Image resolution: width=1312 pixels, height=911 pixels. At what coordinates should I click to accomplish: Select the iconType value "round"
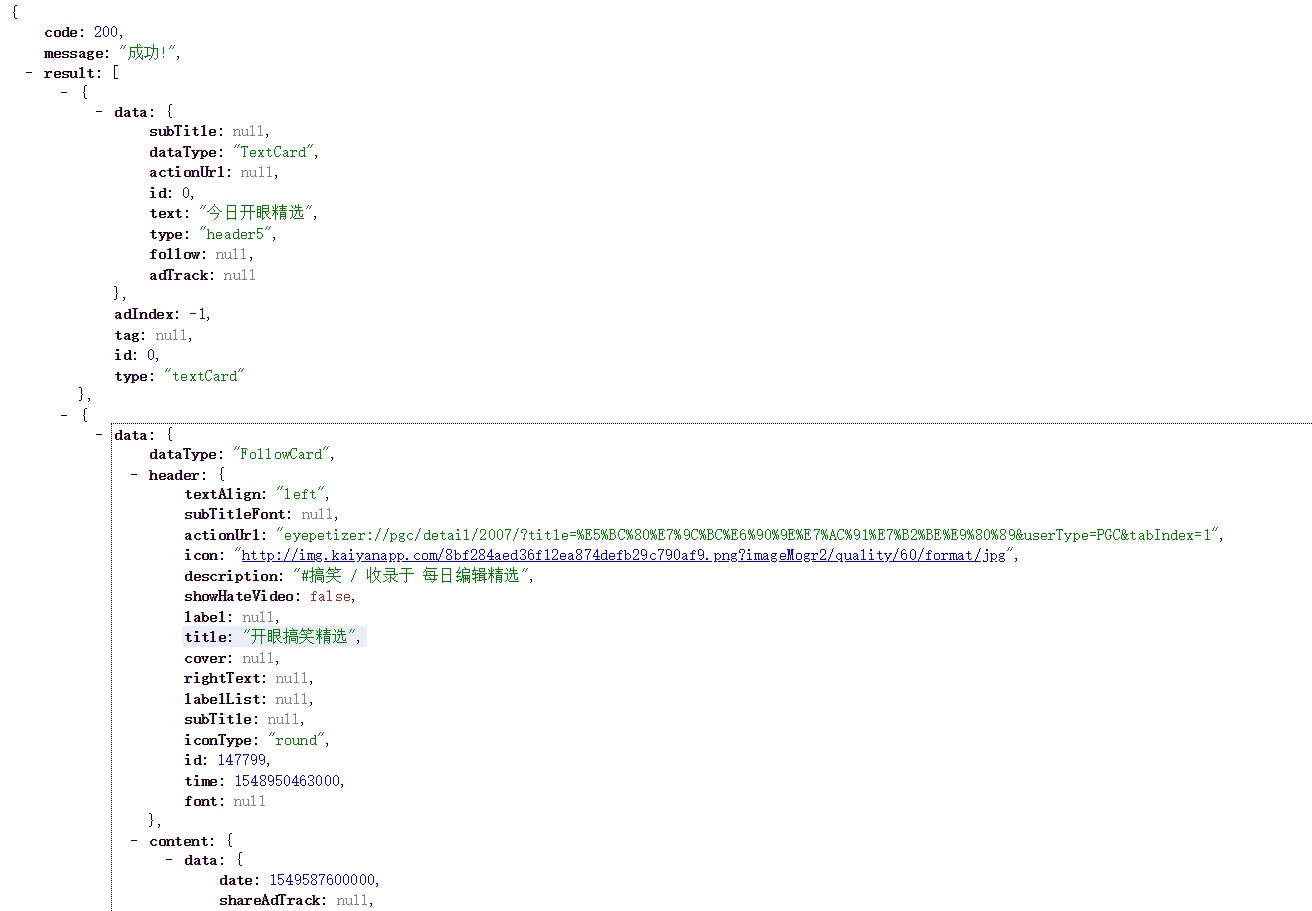pyautogui.click(x=296, y=740)
